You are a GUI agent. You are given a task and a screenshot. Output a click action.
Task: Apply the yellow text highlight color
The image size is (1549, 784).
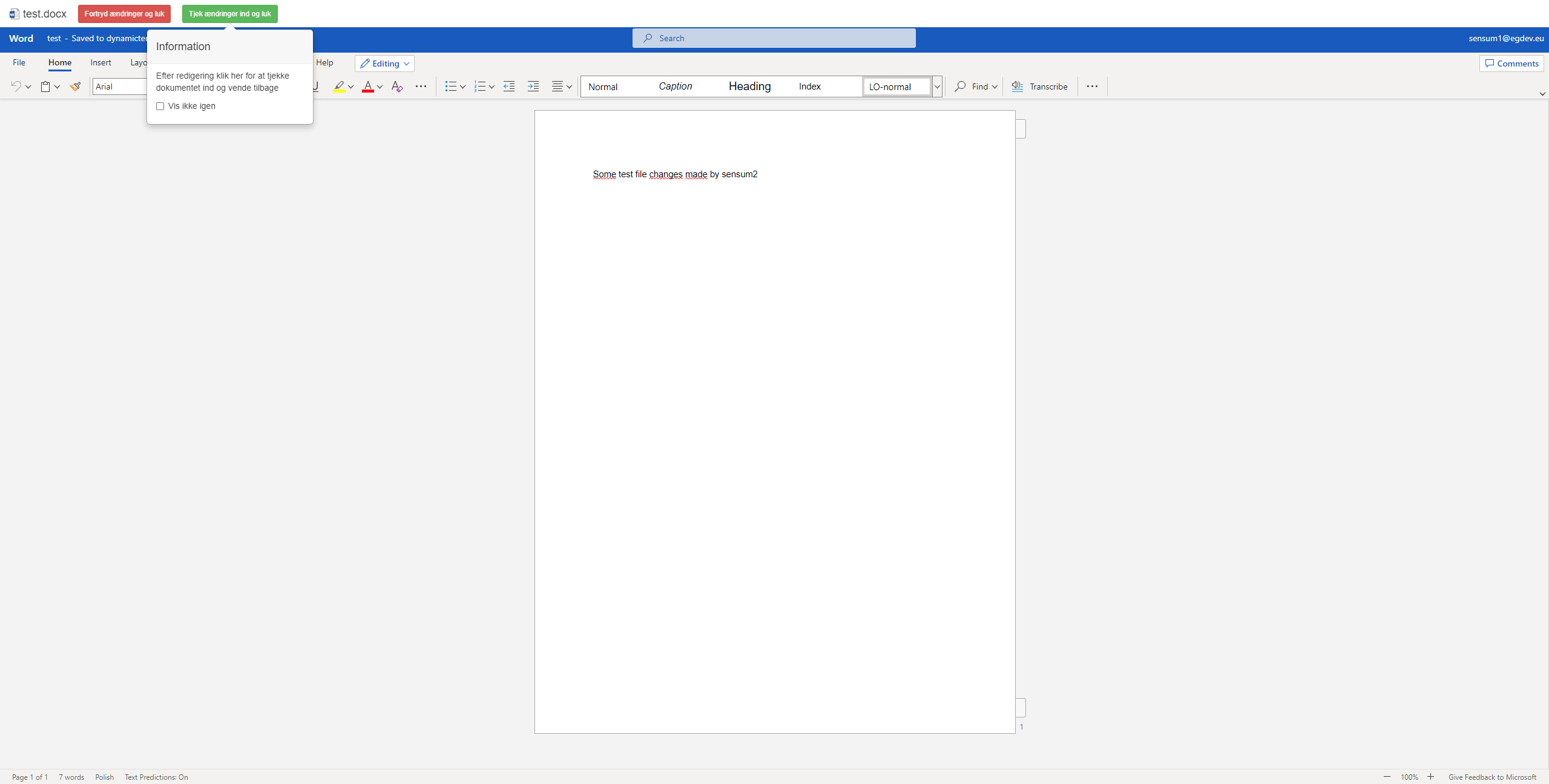(x=339, y=87)
